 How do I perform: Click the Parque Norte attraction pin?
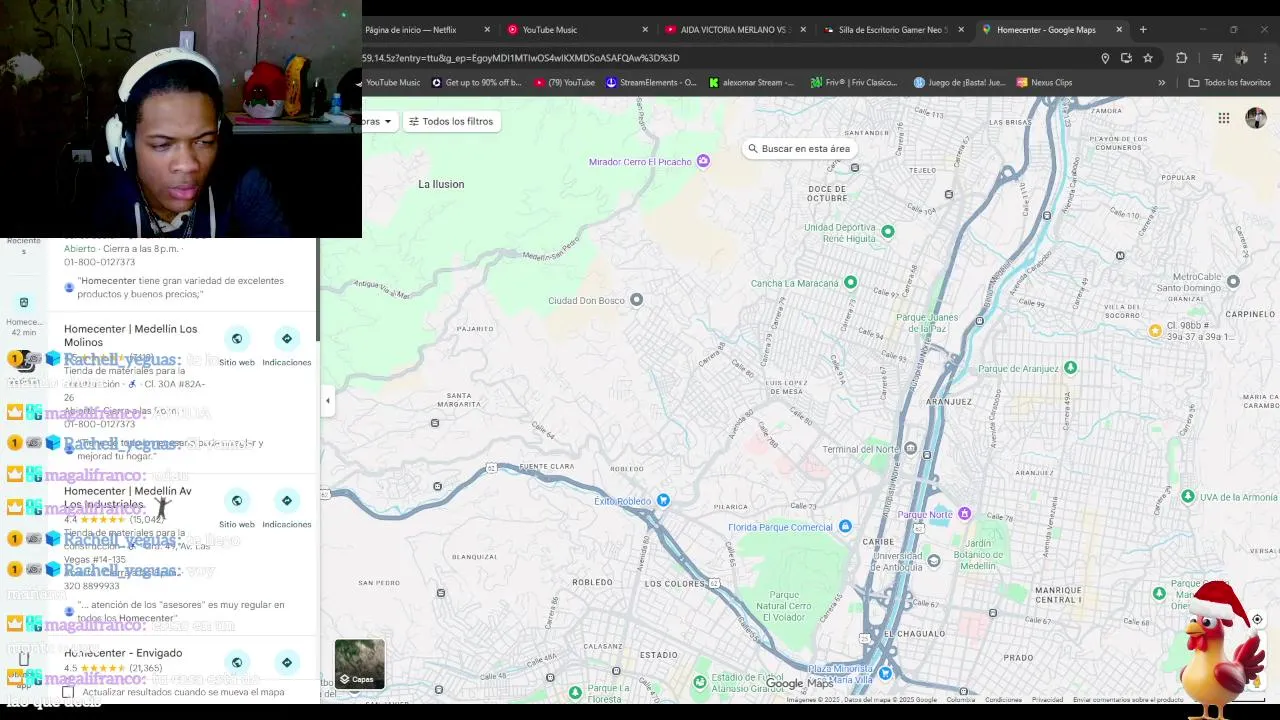(964, 514)
